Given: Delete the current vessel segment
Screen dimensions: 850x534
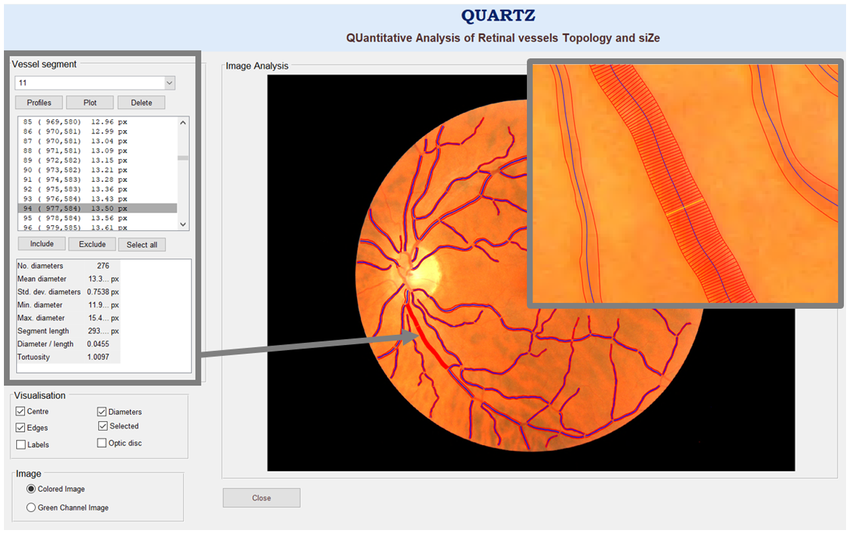Looking at the screenshot, I should coord(141,102).
